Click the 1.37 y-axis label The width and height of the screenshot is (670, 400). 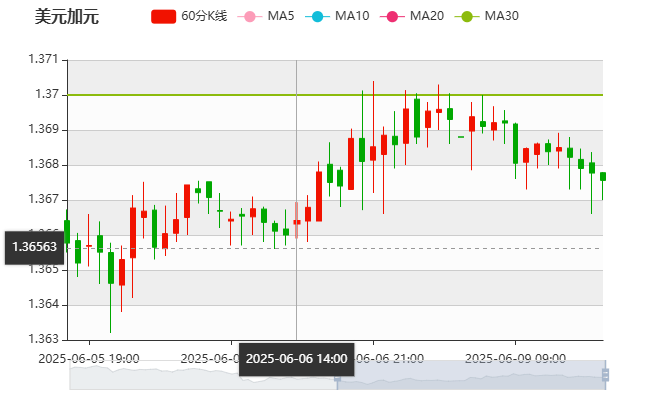(x=47, y=94)
